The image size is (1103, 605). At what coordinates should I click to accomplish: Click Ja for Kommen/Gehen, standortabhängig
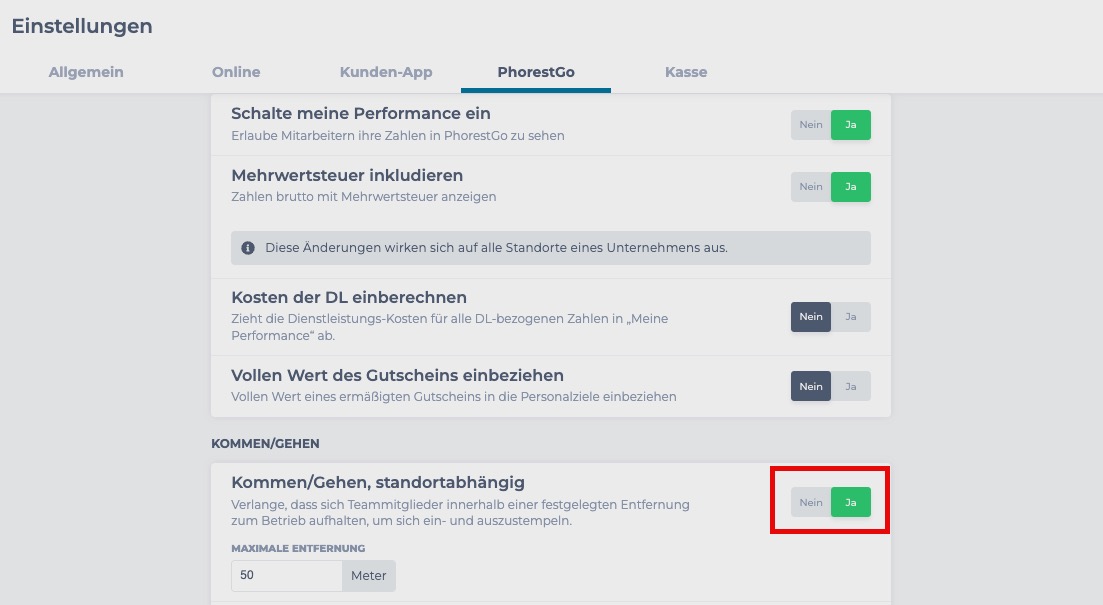click(x=850, y=502)
